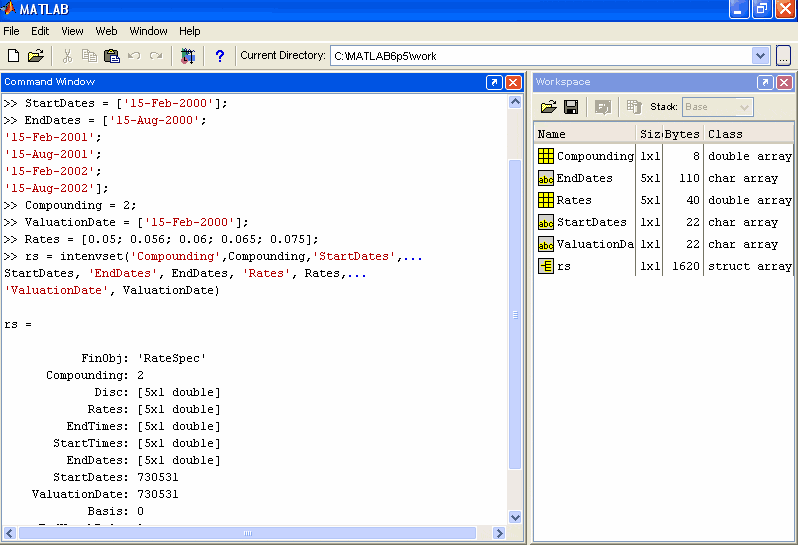Undo last action toolbar icon

[134, 55]
